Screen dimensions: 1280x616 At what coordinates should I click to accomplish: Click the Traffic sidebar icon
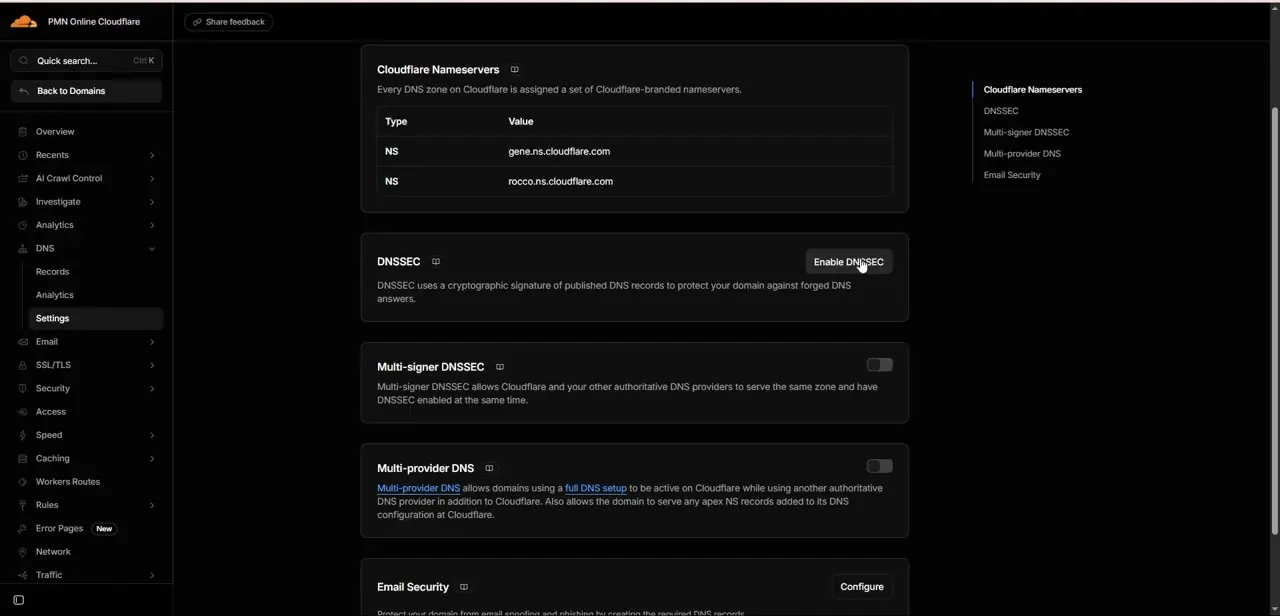[23, 575]
